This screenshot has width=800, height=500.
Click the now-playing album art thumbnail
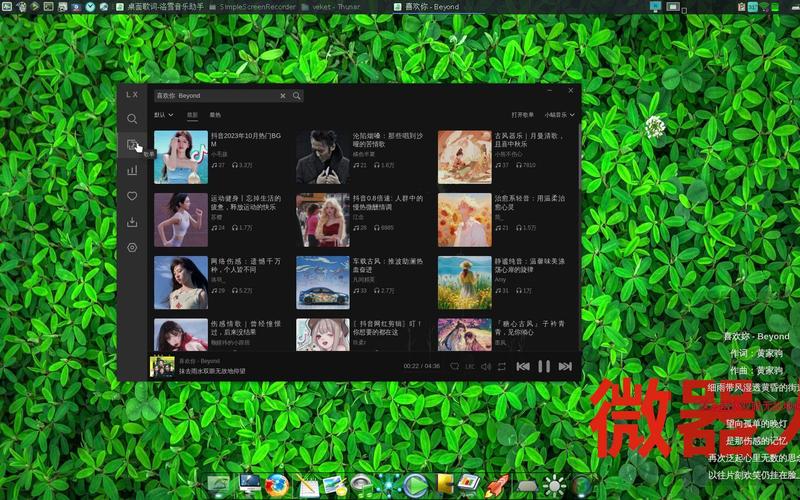162,366
